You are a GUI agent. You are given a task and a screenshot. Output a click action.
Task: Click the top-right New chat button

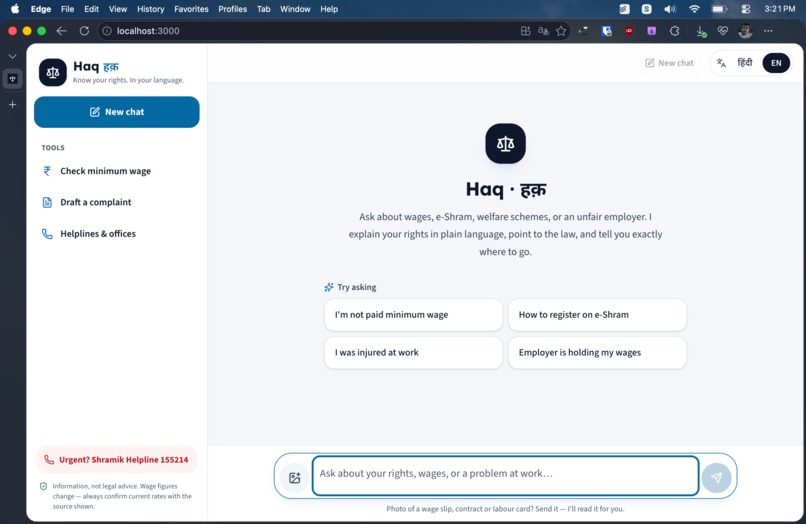coord(669,63)
